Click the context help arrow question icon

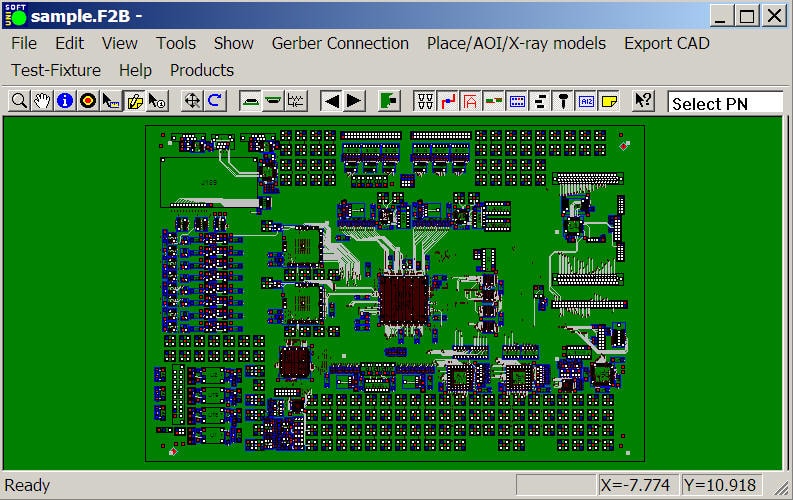click(x=643, y=101)
